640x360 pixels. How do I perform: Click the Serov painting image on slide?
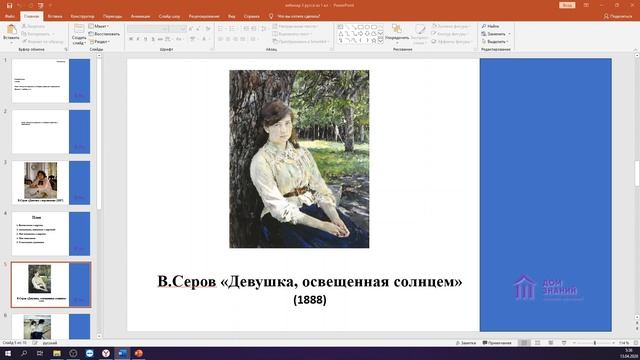(x=299, y=159)
